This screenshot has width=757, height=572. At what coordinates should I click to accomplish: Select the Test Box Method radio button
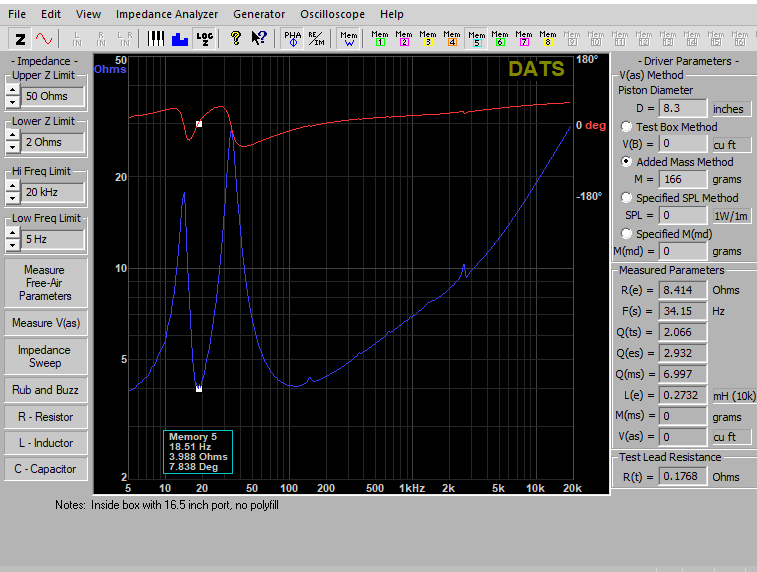pos(626,126)
